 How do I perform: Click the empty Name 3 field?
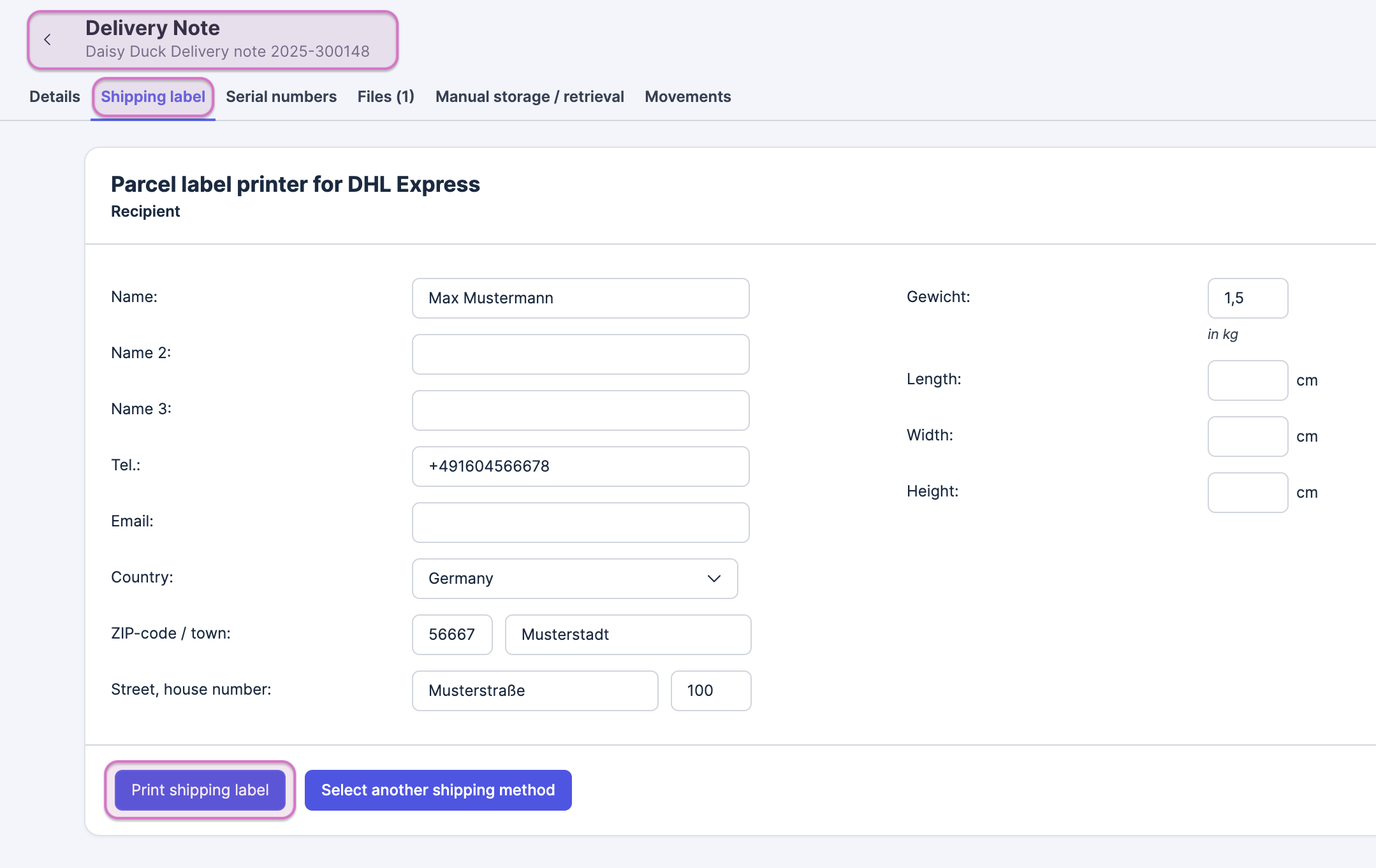[x=580, y=410]
